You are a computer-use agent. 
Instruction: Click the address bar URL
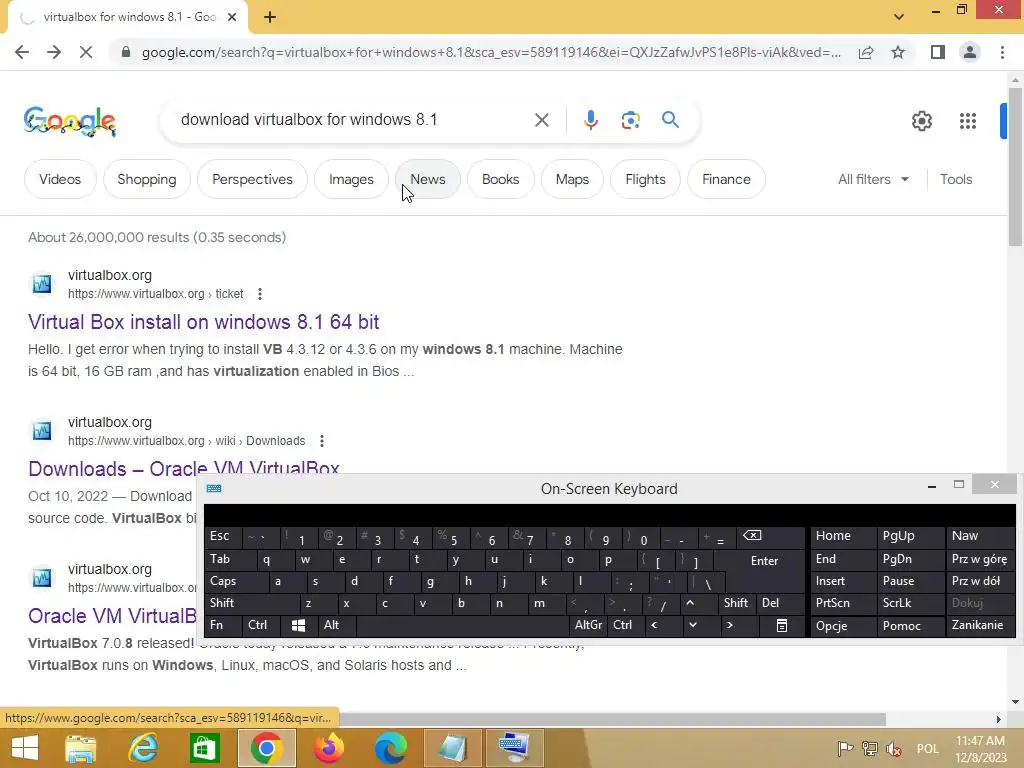tap(491, 52)
